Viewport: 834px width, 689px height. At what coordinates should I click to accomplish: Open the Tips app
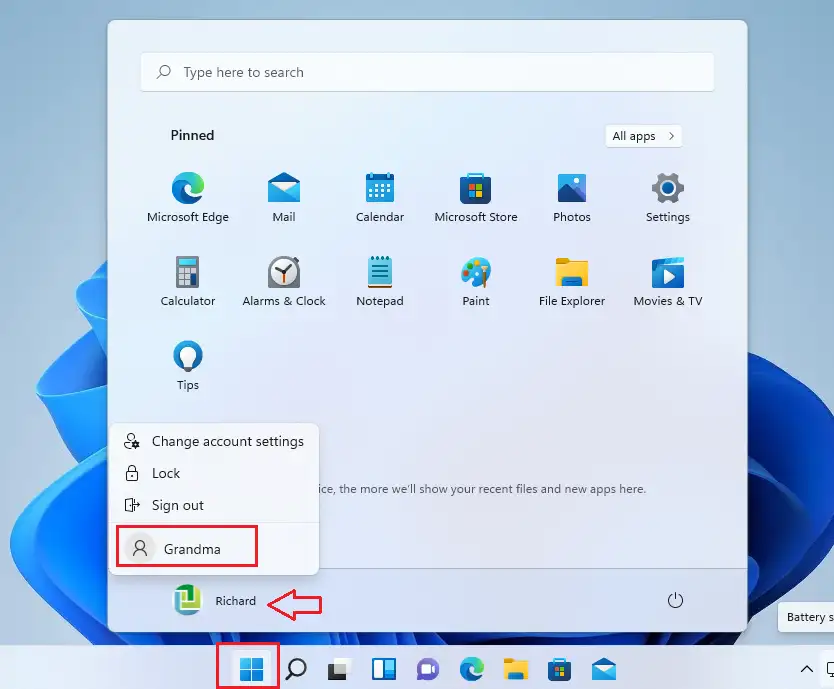(x=188, y=365)
